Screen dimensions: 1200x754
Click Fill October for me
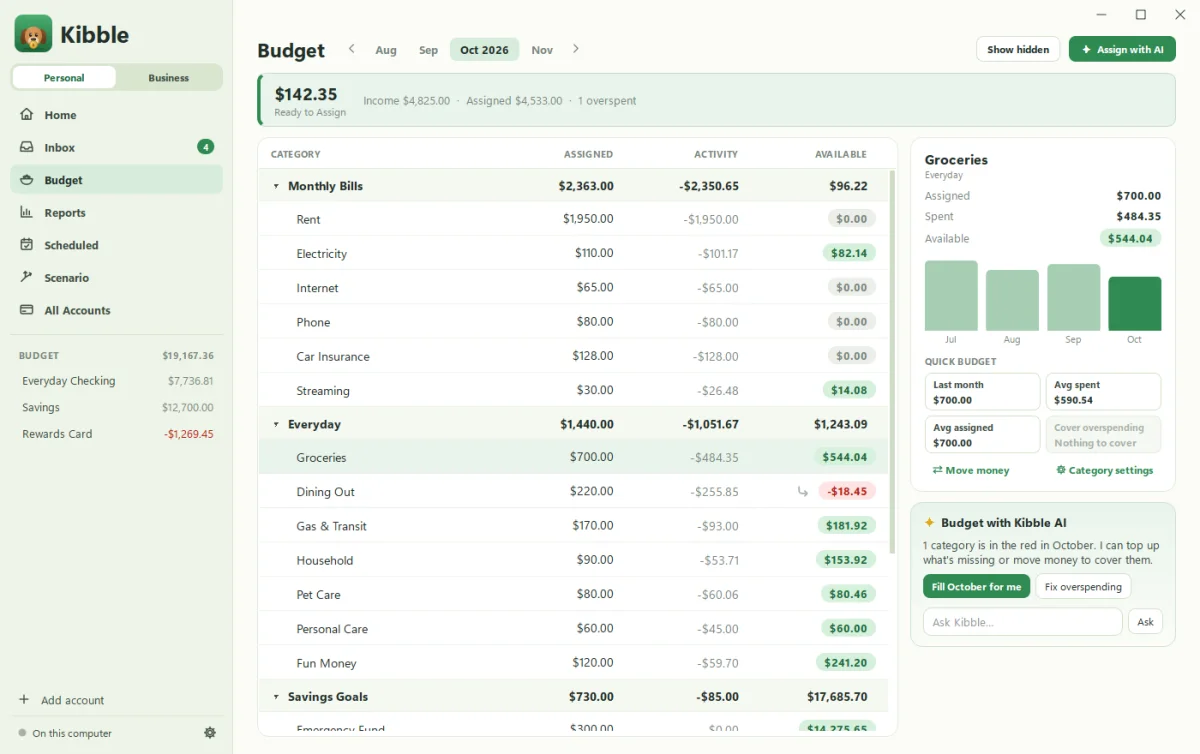click(976, 586)
